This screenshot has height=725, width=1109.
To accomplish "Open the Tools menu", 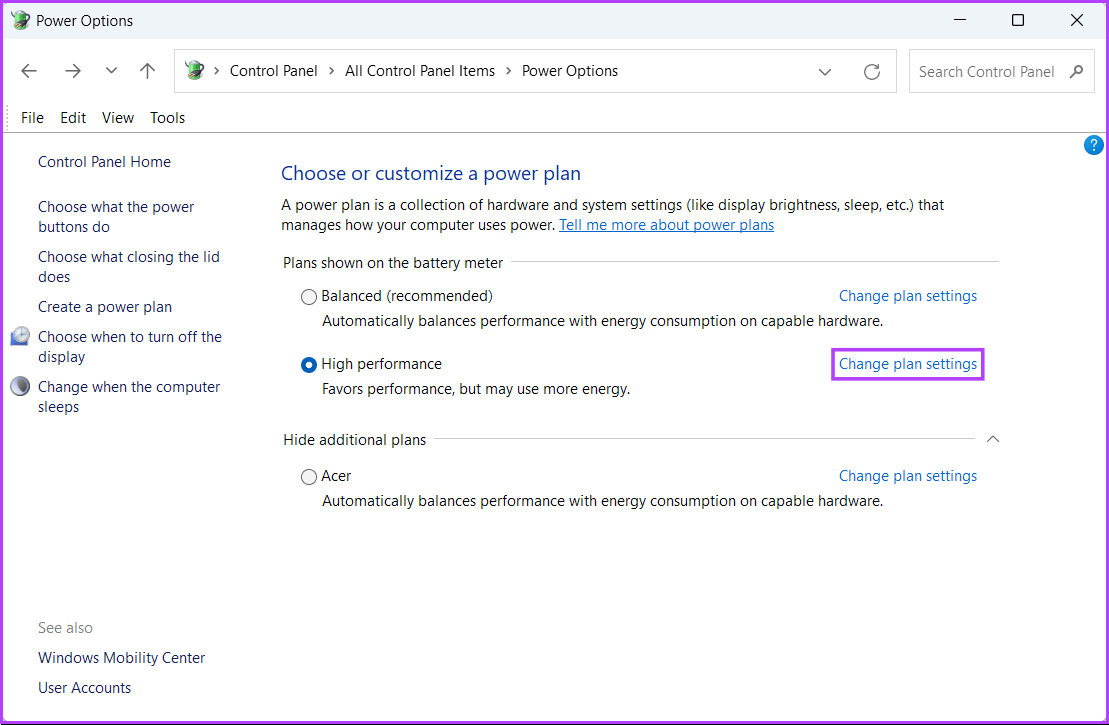I will (x=168, y=117).
